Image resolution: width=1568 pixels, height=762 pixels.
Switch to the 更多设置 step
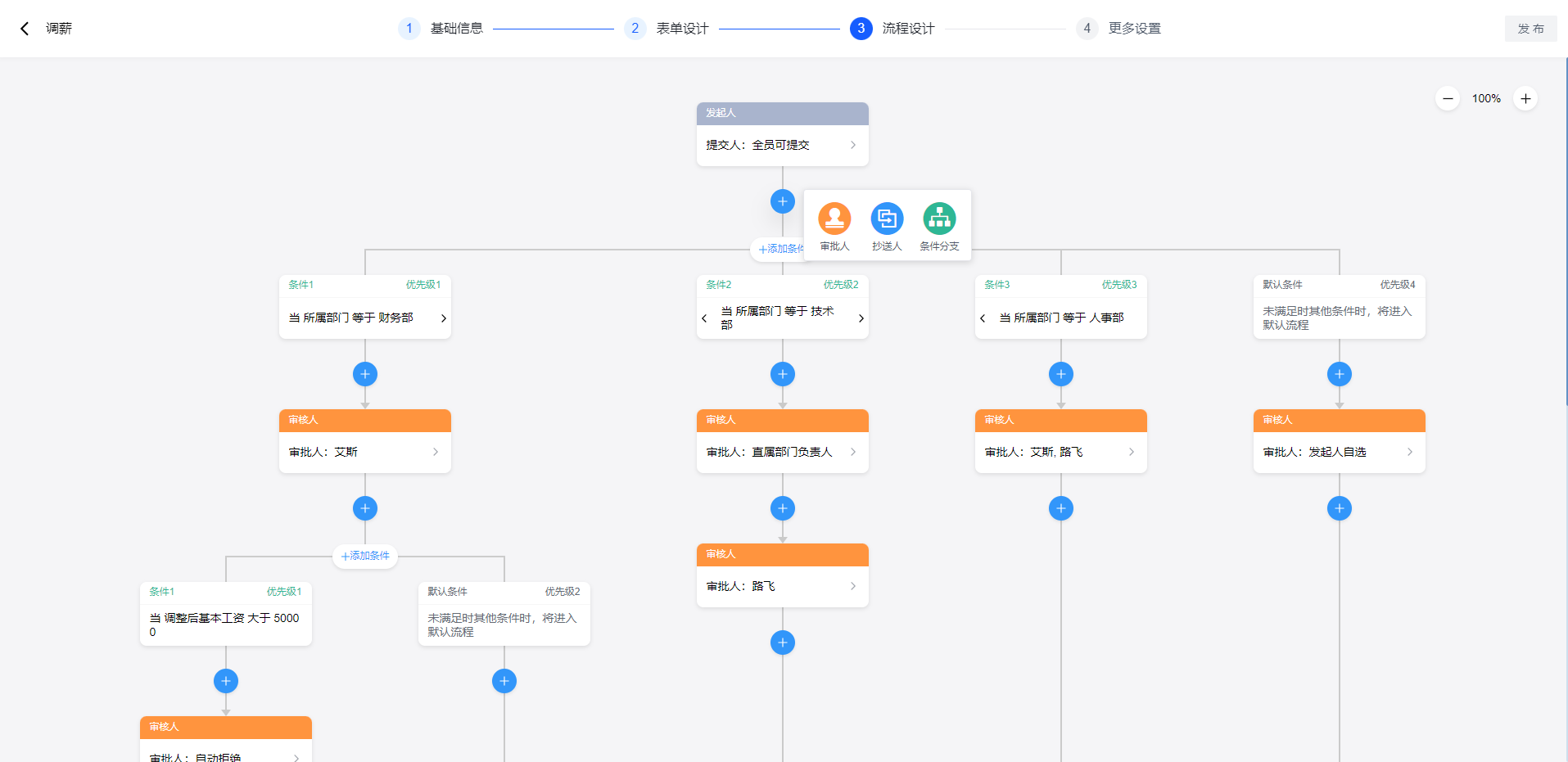[1134, 28]
